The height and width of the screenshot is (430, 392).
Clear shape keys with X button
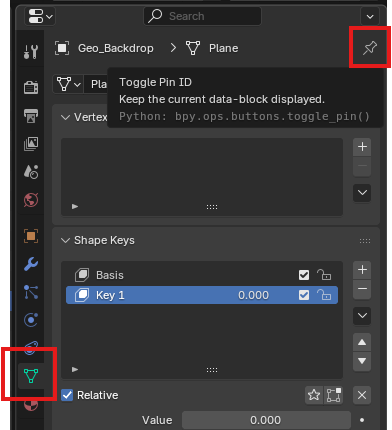pos(362,395)
